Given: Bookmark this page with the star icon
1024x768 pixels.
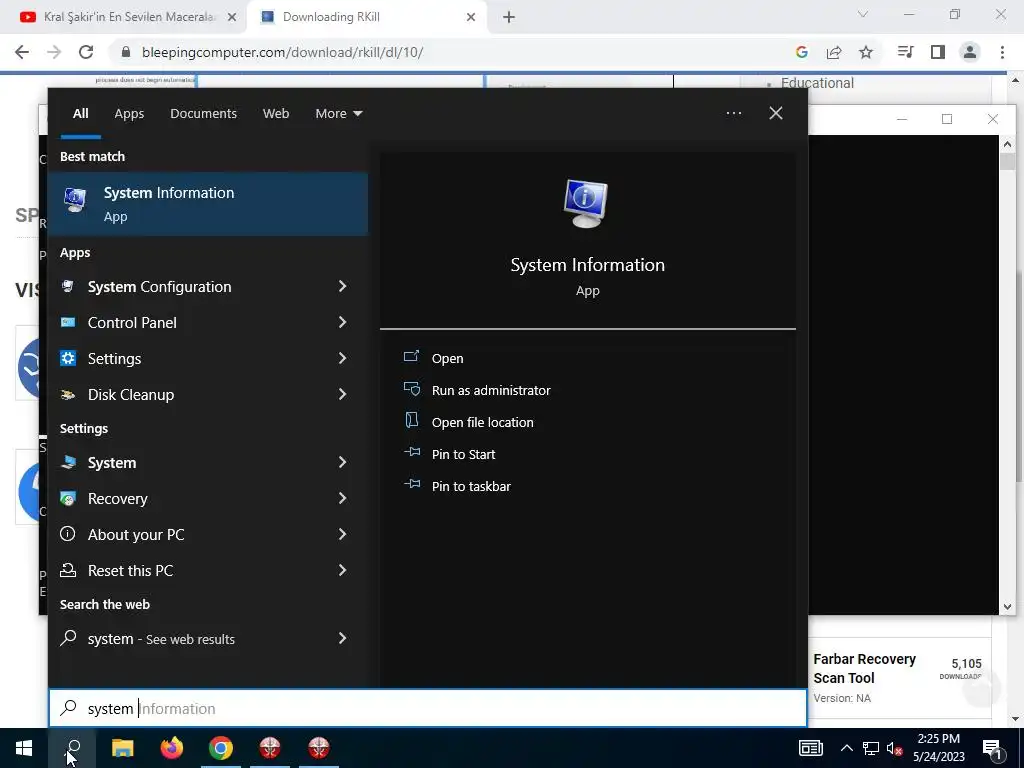Looking at the screenshot, I should pyautogui.click(x=866, y=52).
